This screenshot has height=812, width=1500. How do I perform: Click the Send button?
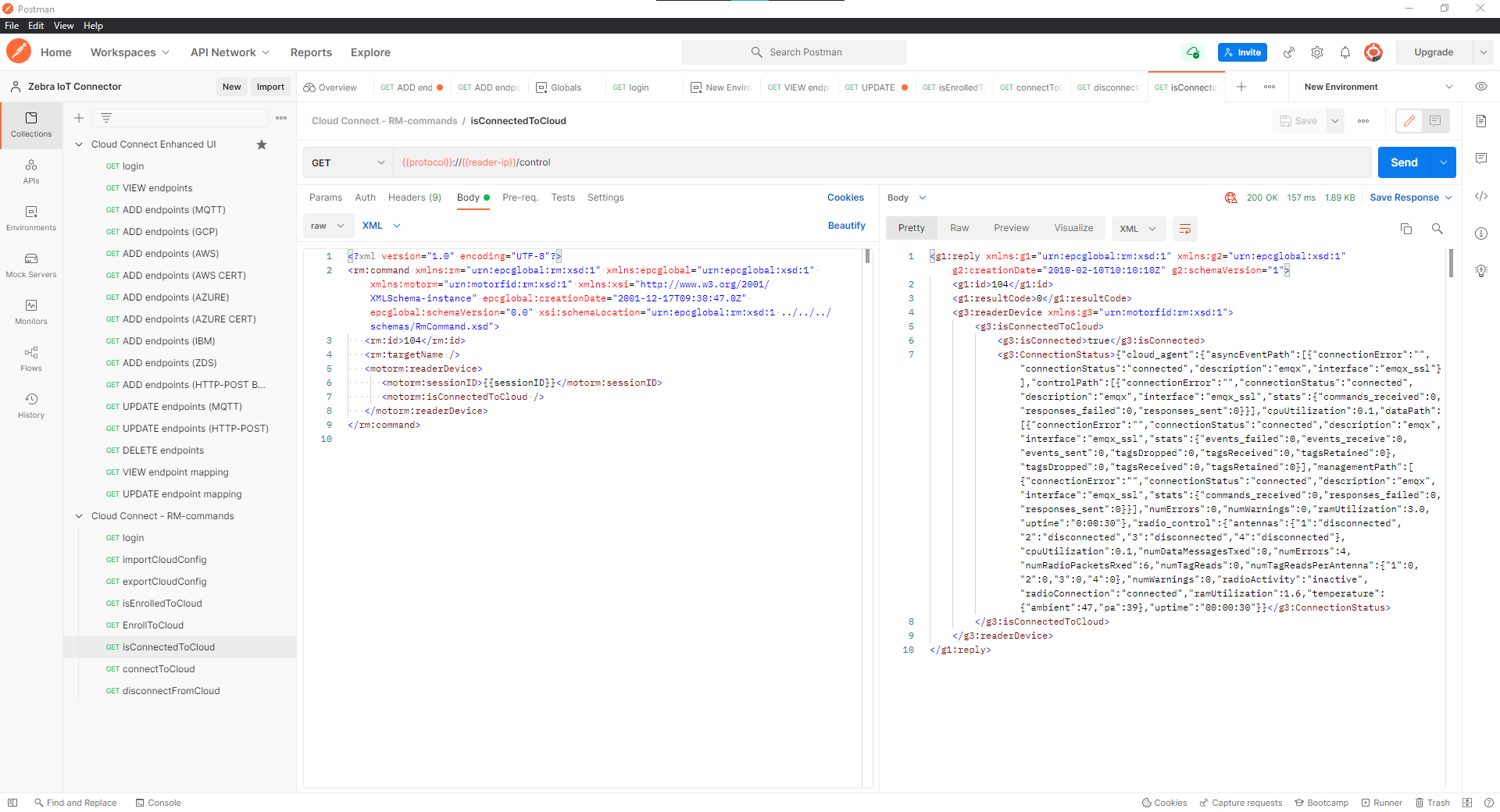pos(1404,162)
